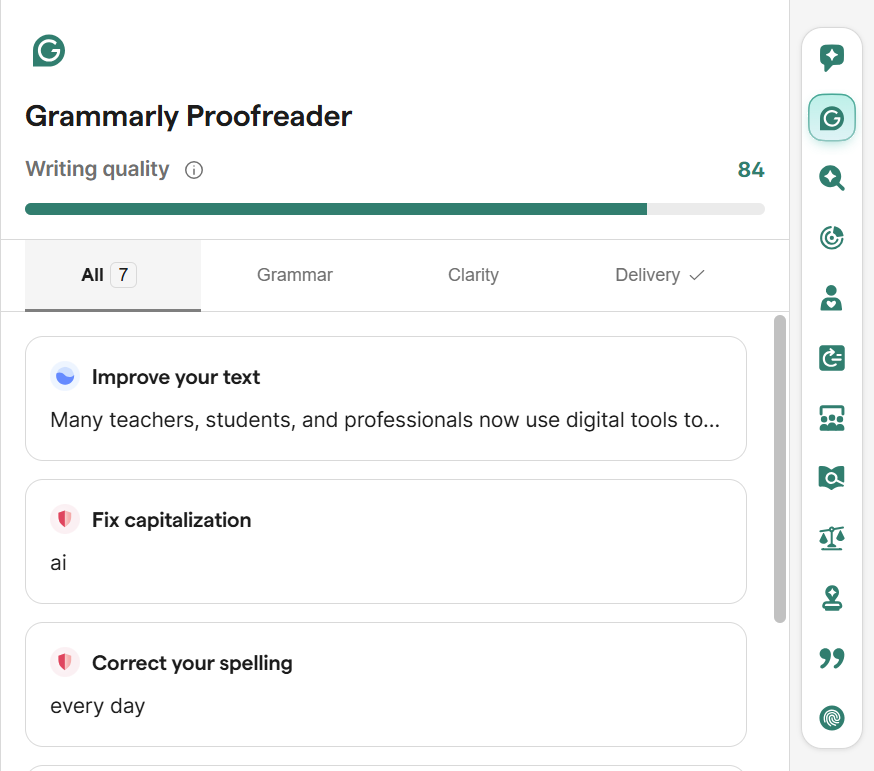Select the Grammarly Proofreader sidebar icon
The width and height of the screenshot is (874, 771).
[x=831, y=119]
